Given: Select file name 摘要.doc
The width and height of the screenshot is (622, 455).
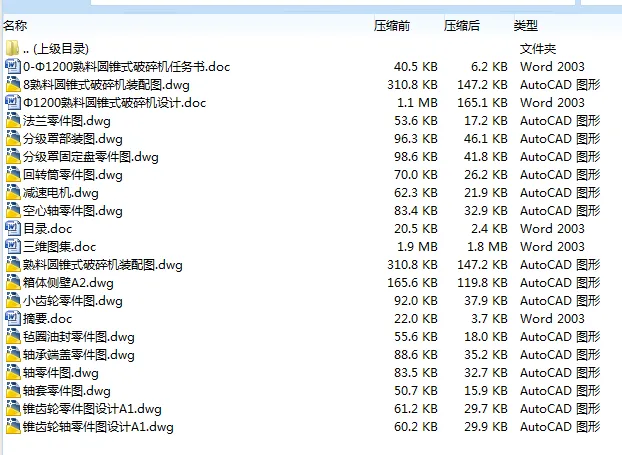Looking at the screenshot, I should coord(48,319).
